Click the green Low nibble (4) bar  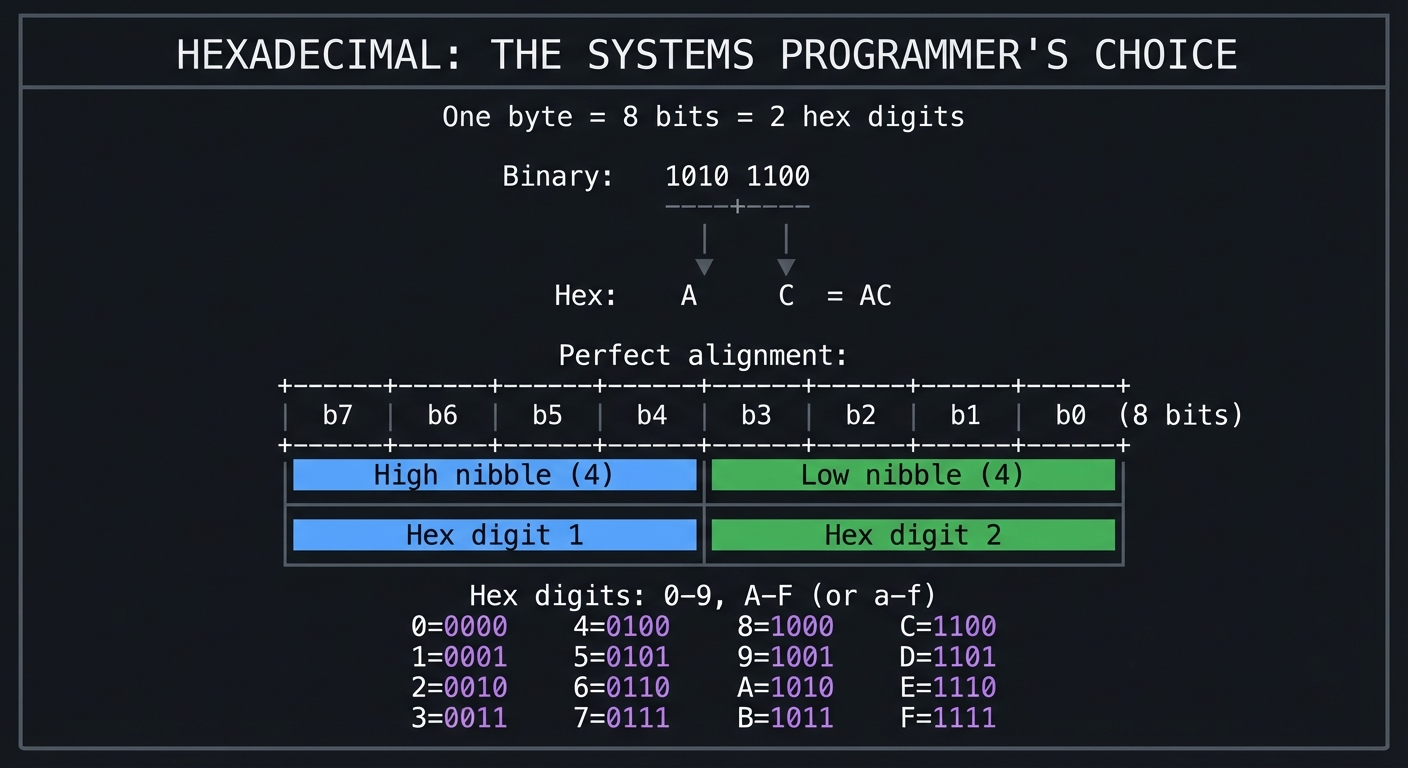(x=912, y=475)
